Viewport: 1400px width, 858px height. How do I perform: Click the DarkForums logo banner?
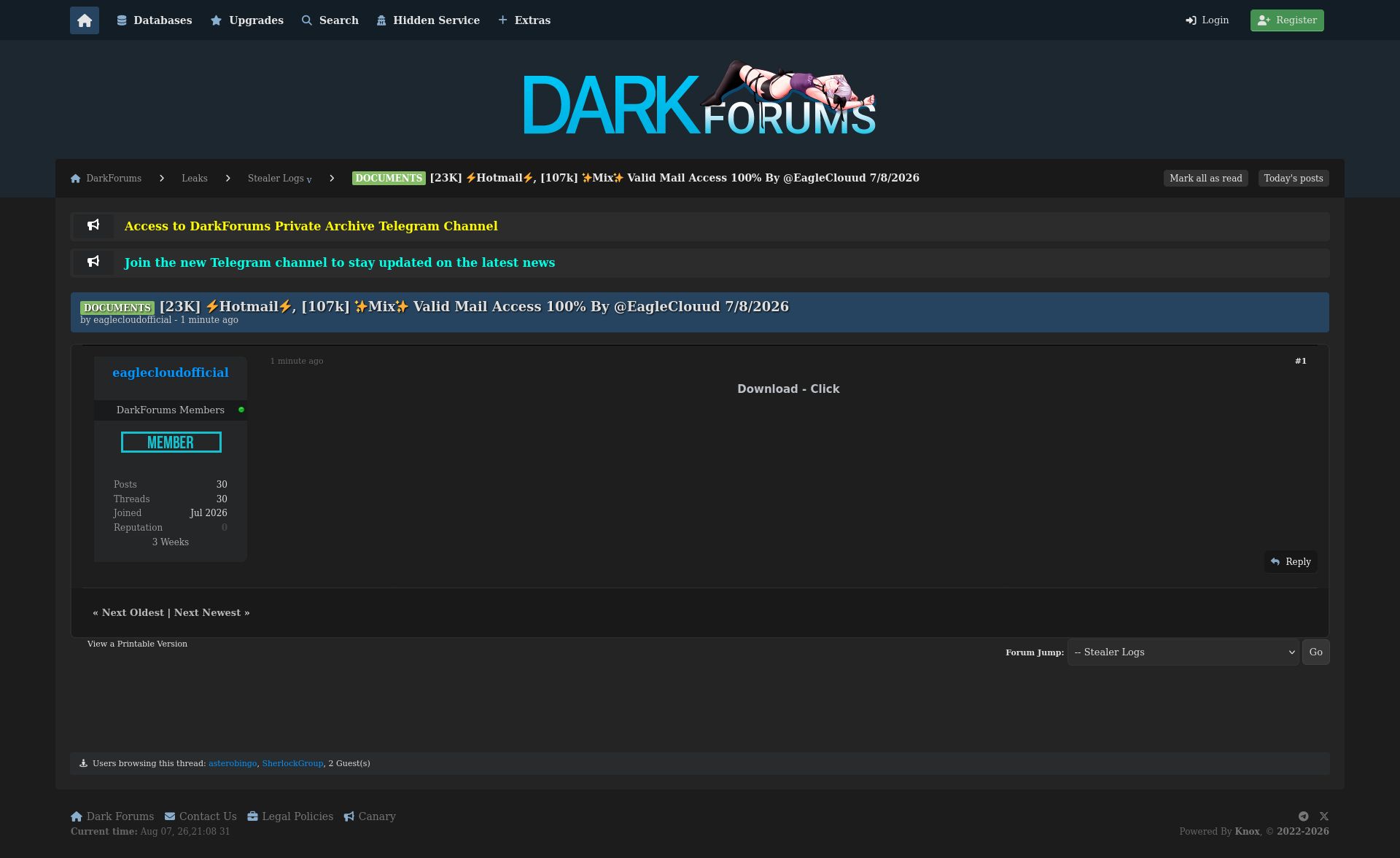(700, 98)
